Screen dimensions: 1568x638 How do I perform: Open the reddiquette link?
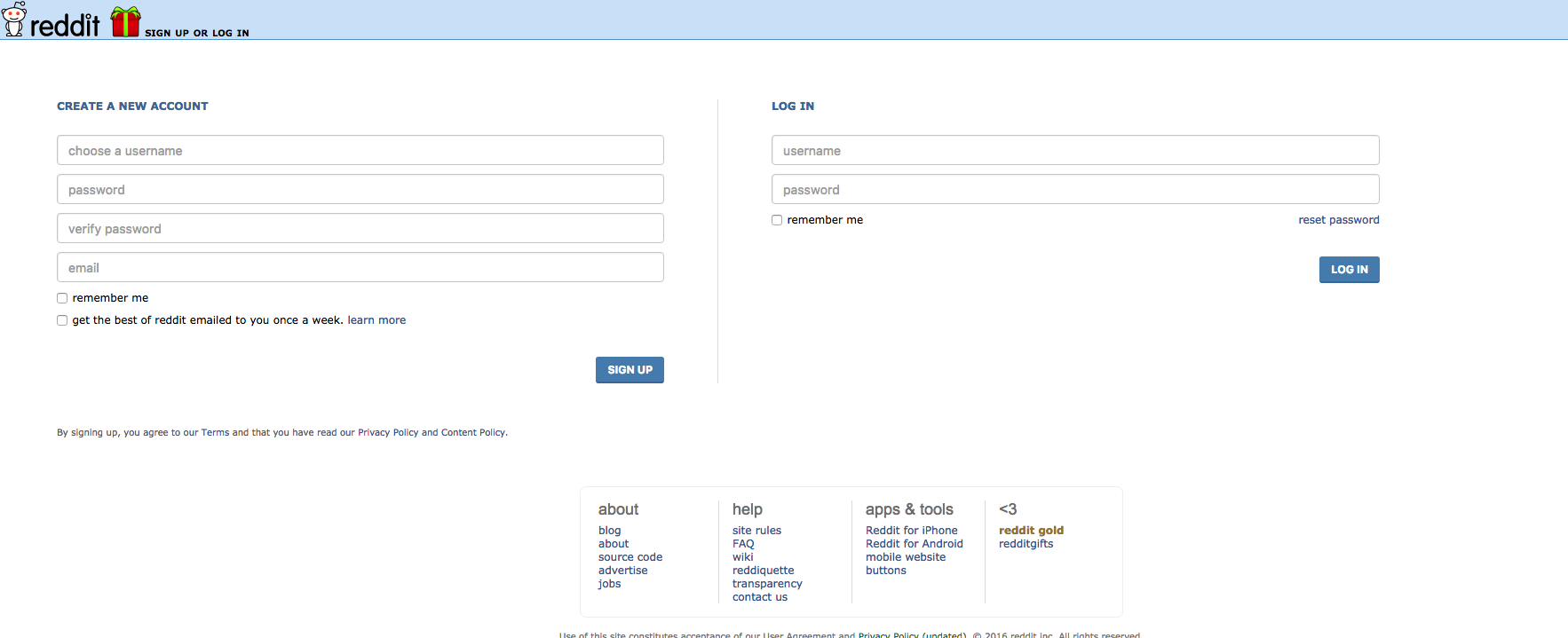point(764,571)
